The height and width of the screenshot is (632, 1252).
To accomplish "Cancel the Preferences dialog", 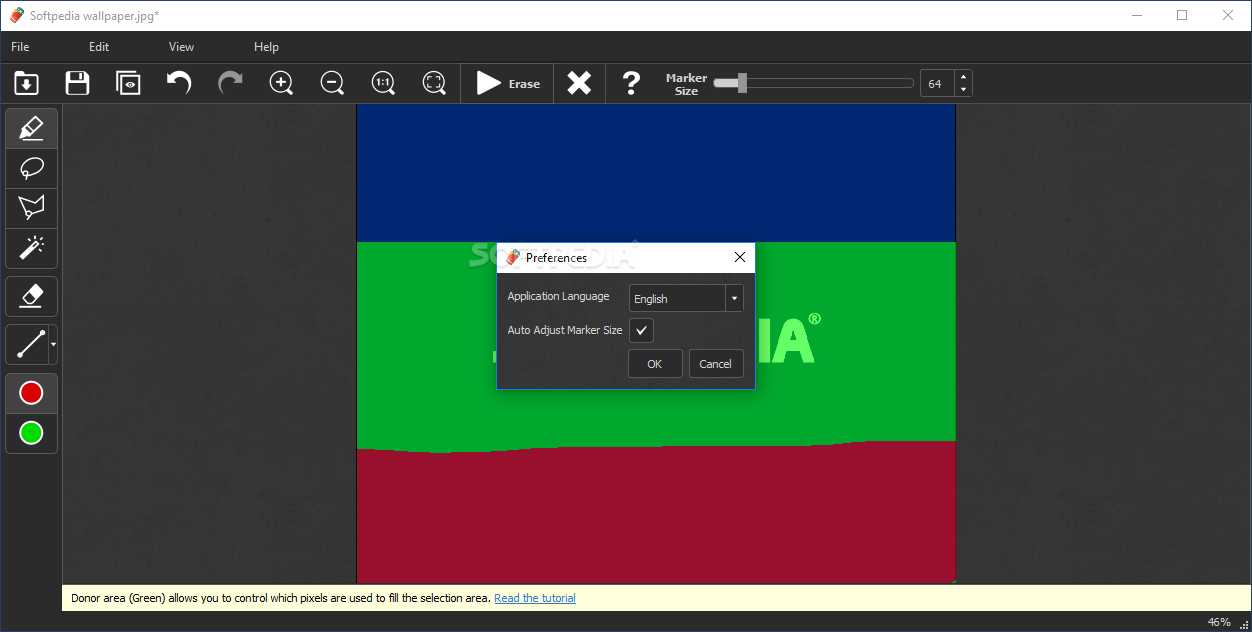I will [x=716, y=364].
